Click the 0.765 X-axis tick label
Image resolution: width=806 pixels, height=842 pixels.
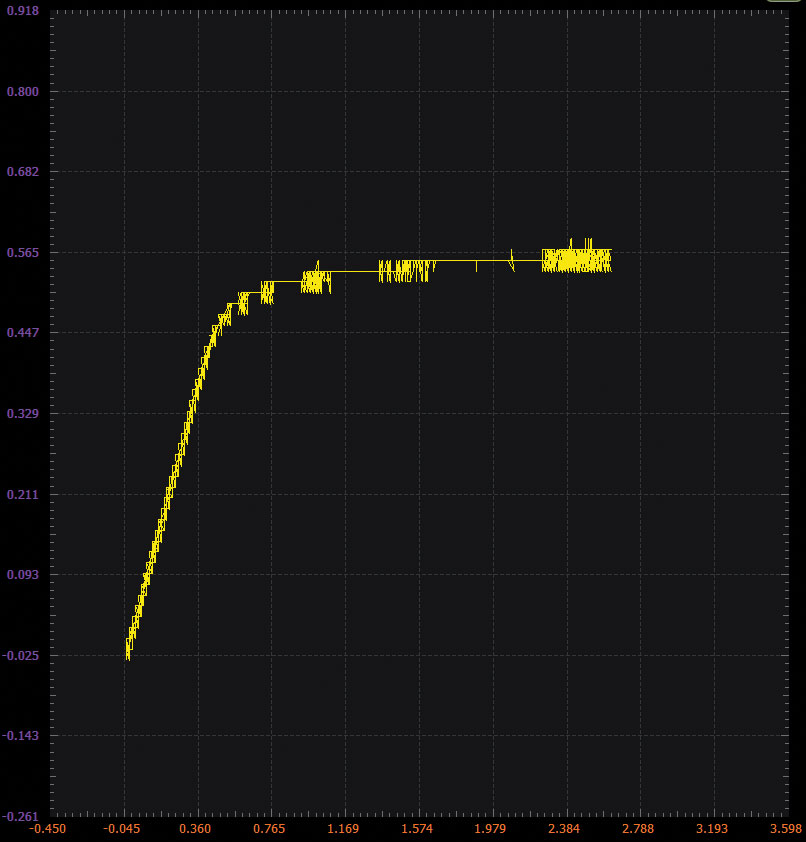click(x=269, y=829)
